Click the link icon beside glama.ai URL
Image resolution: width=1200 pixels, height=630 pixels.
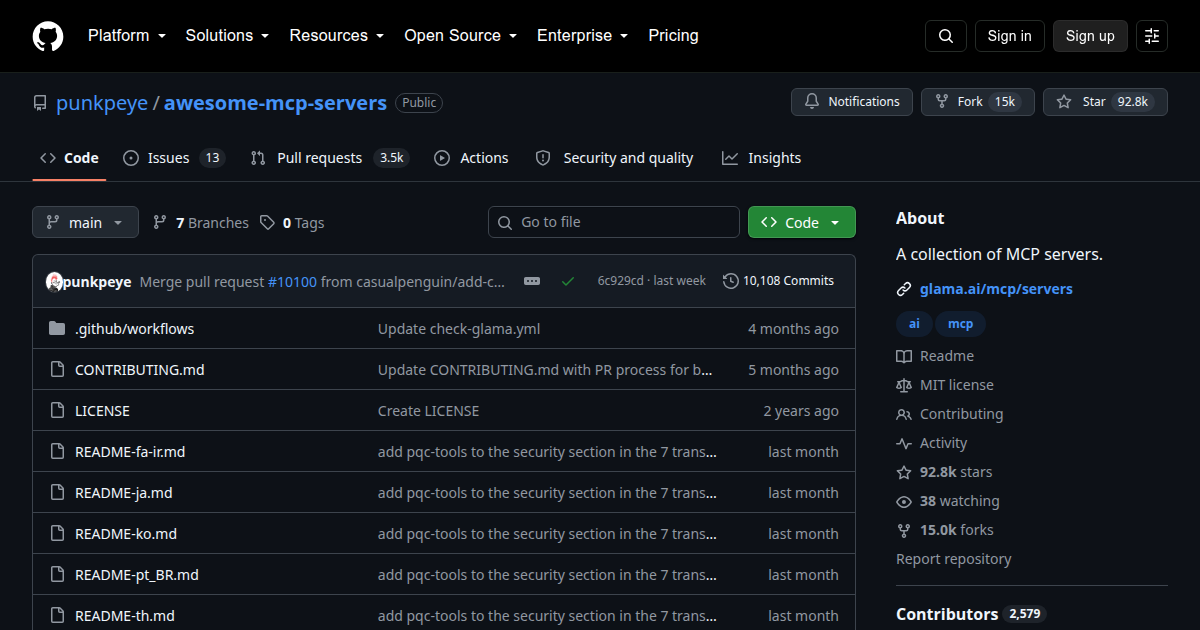click(x=904, y=290)
